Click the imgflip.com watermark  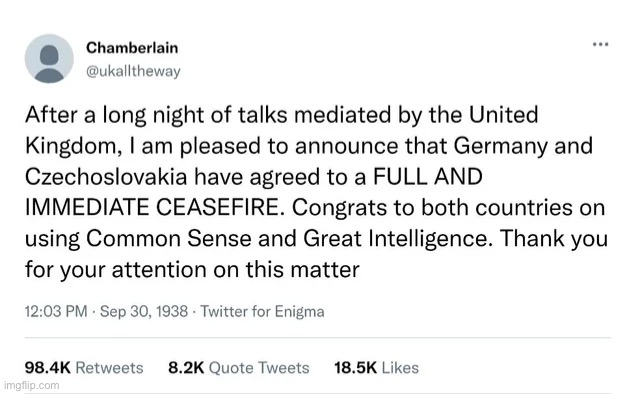tap(31, 385)
